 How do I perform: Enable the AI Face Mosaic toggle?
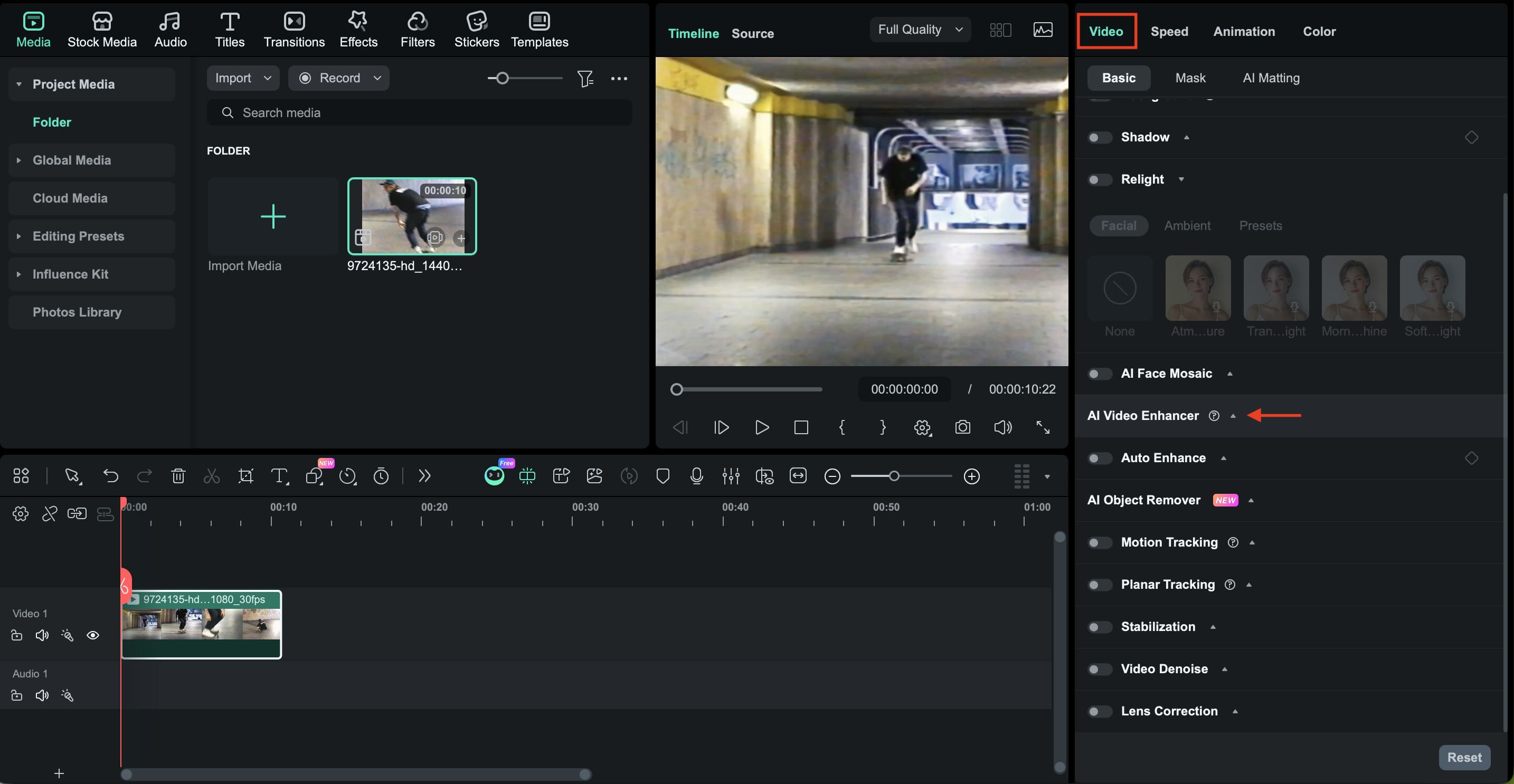(1099, 374)
